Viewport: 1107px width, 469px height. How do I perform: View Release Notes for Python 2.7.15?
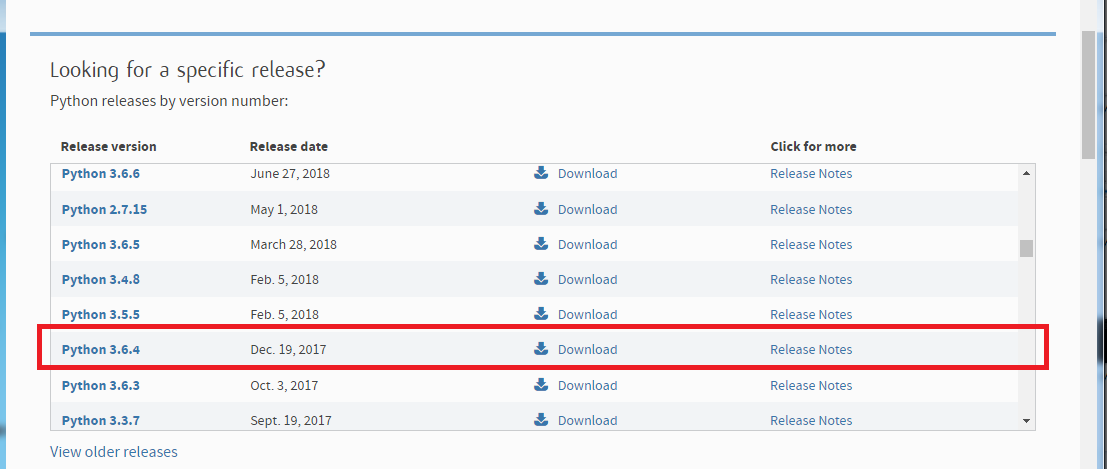pos(811,209)
